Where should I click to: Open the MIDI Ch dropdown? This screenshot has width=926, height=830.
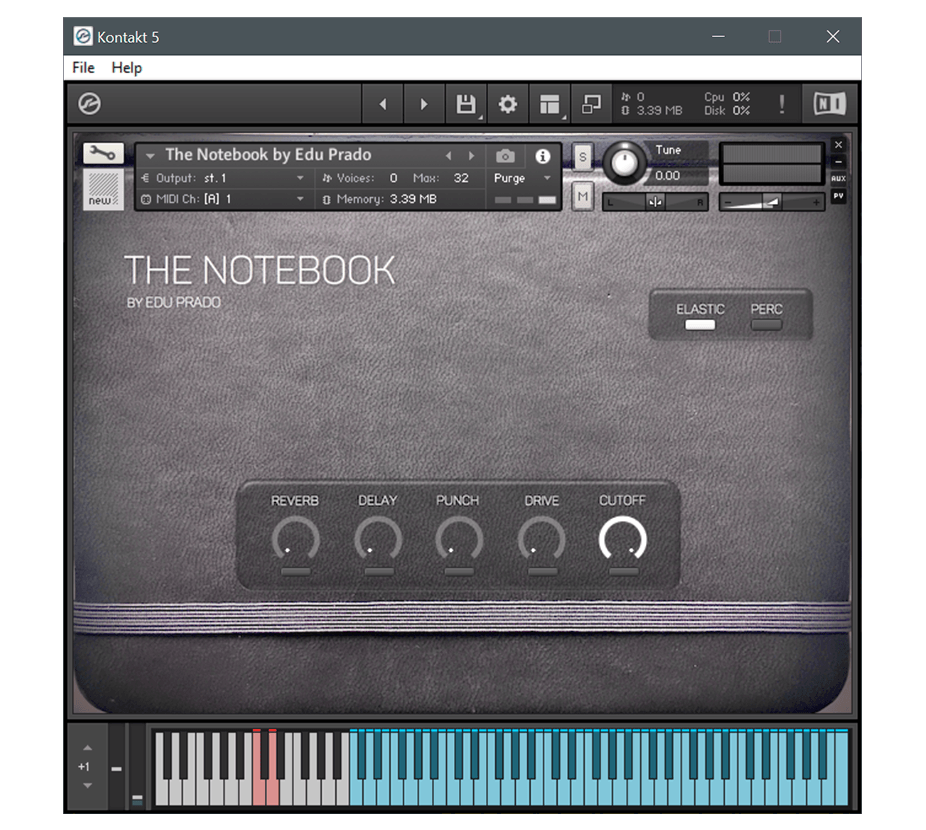pyautogui.click(x=223, y=199)
